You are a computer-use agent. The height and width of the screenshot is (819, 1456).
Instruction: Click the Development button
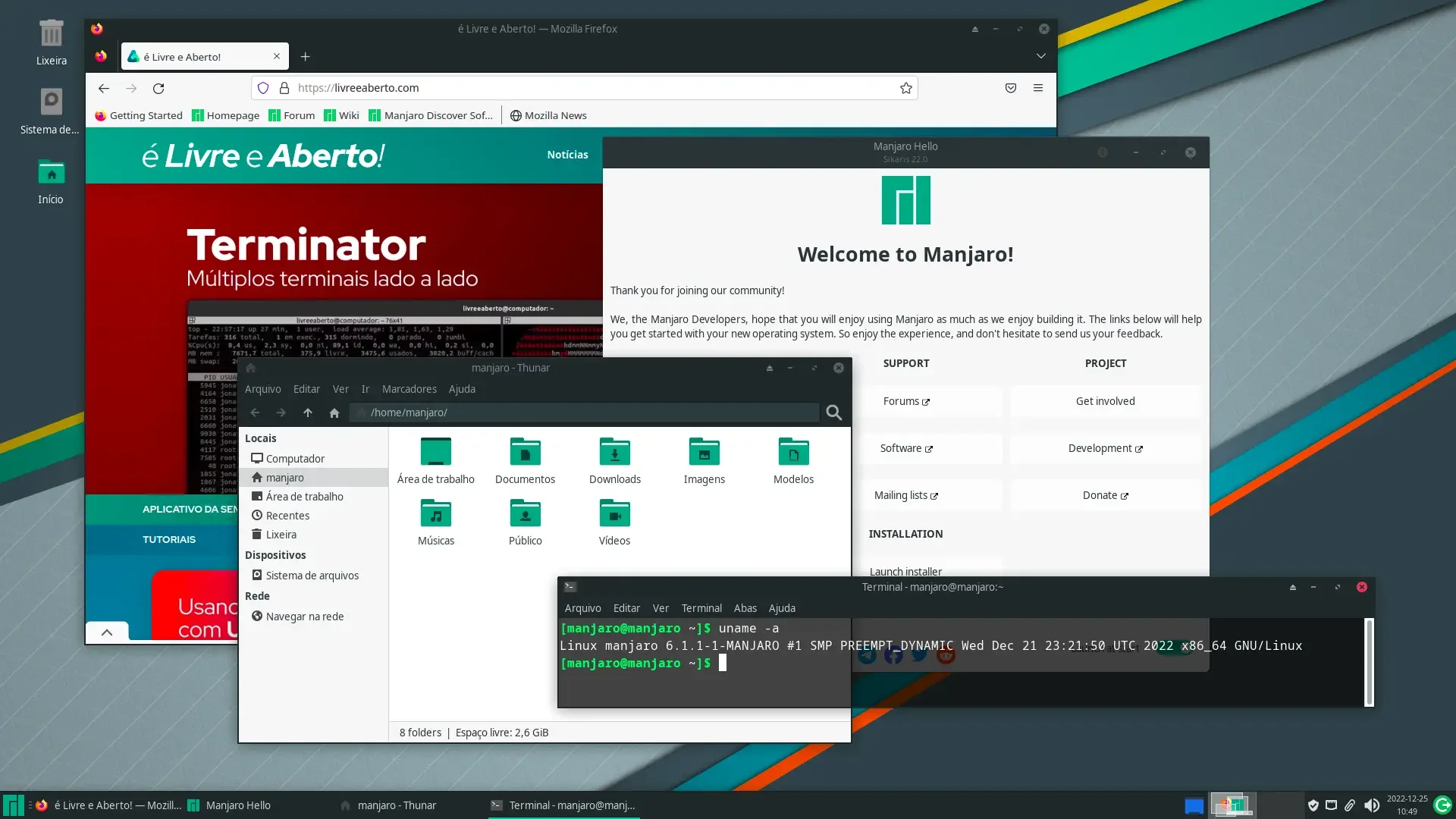click(x=1106, y=448)
